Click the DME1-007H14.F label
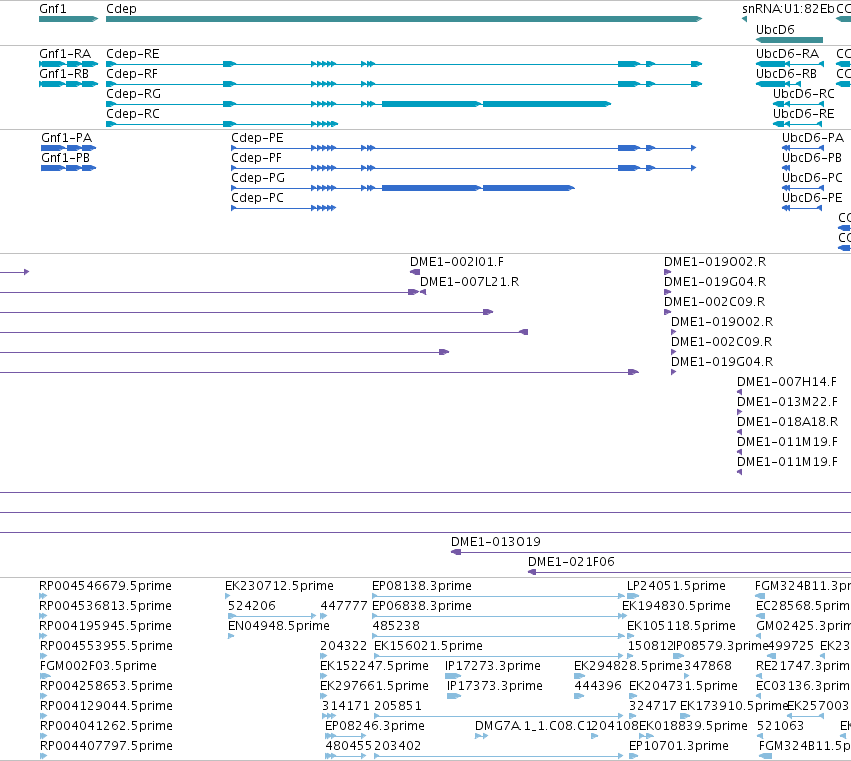The width and height of the screenshot is (851, 761). point(787,382)
